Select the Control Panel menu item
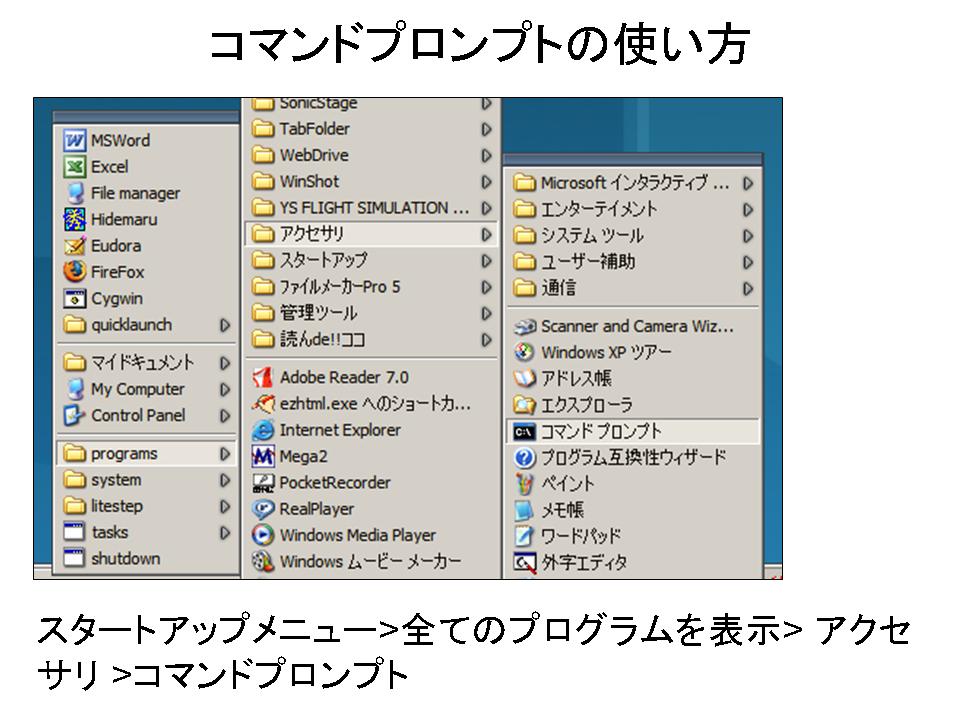 click(137, 415)
